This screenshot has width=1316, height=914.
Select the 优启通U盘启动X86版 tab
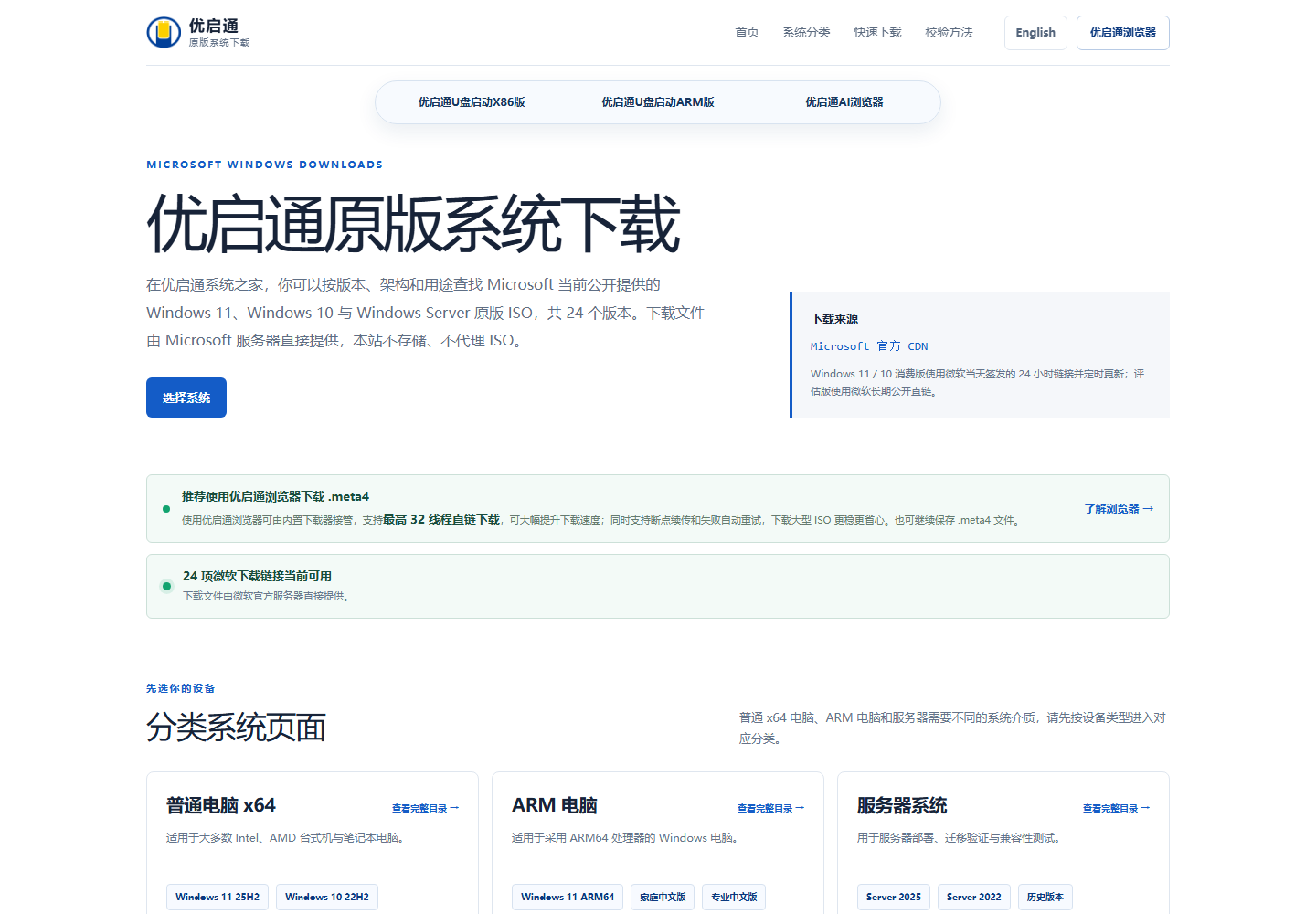(472, 102)
